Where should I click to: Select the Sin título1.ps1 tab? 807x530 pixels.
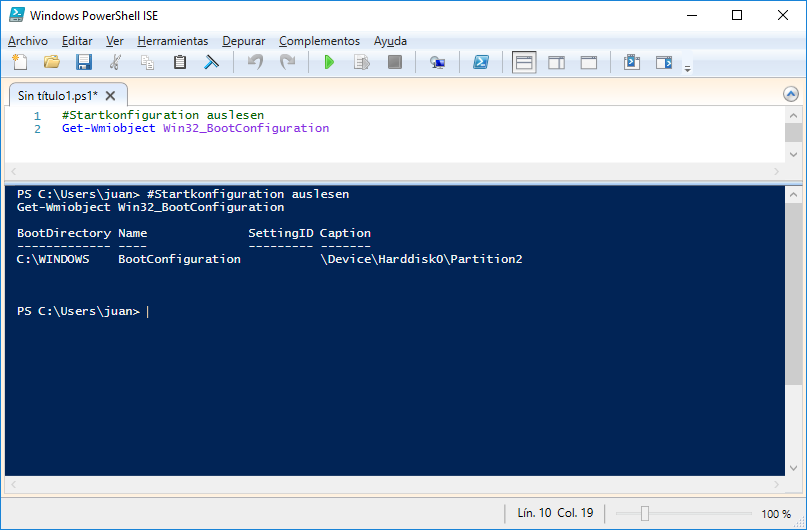point(58,96)
